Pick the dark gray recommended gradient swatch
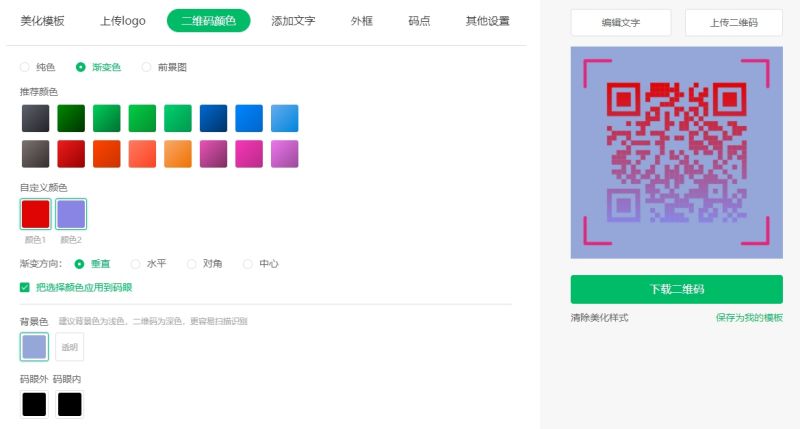The width and height of the screenshot is (800, 429). point(35,118)
